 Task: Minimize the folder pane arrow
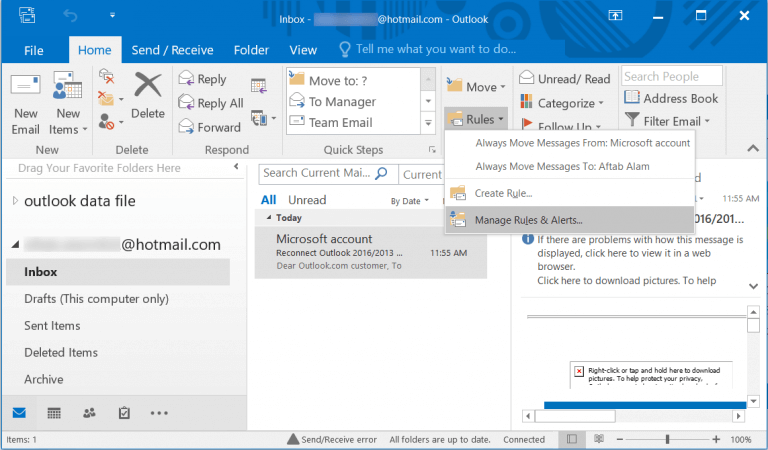[x=236, y=166]
